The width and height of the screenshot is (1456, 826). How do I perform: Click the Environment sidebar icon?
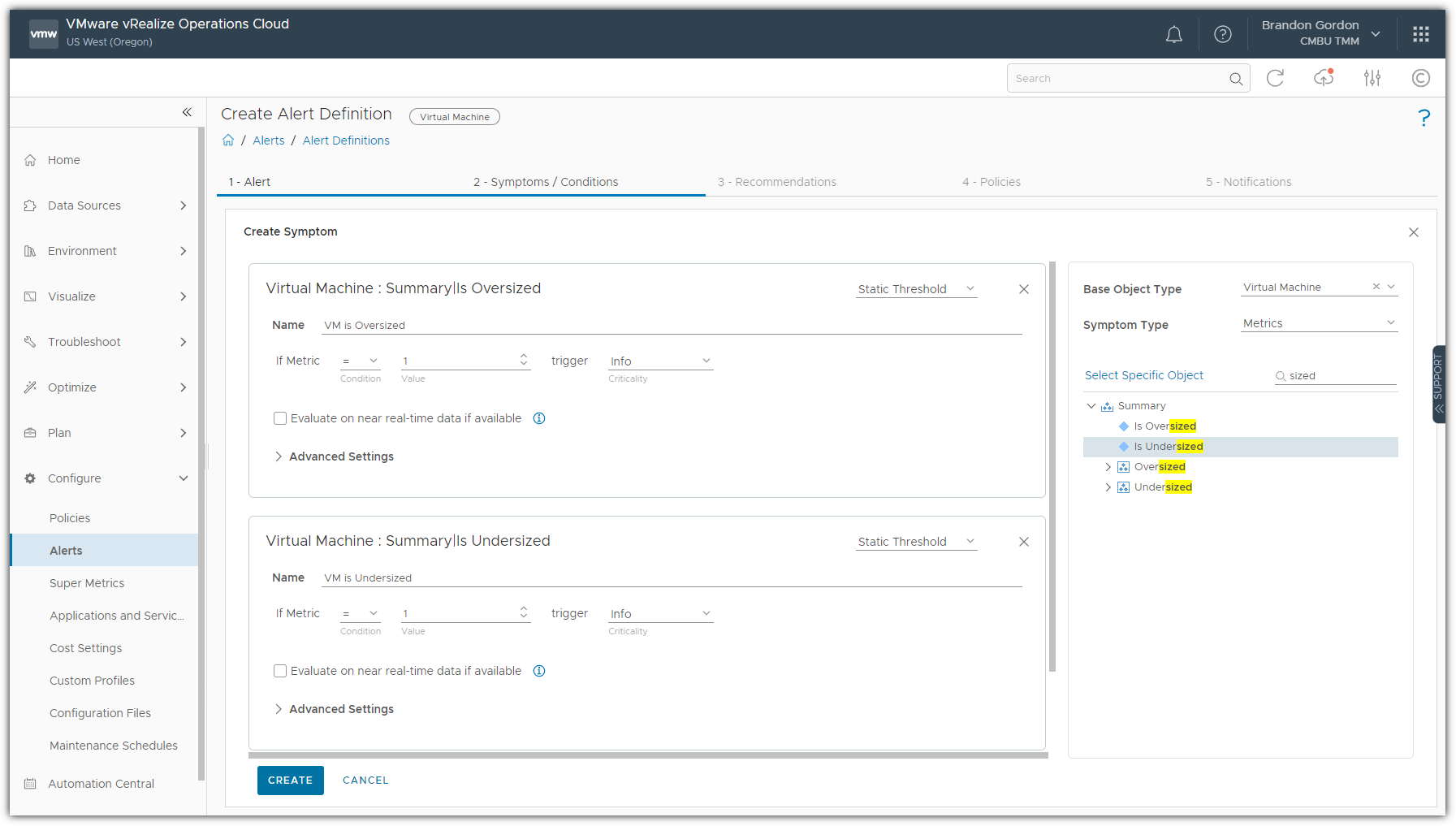30,251
